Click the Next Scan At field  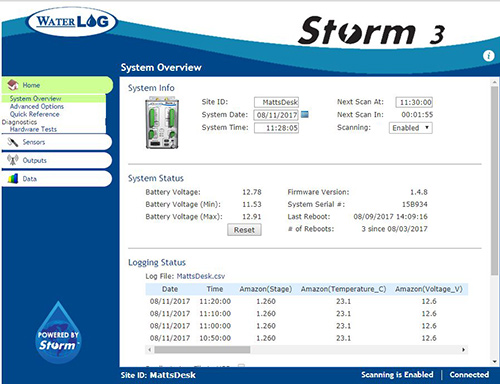coord(414,102)
